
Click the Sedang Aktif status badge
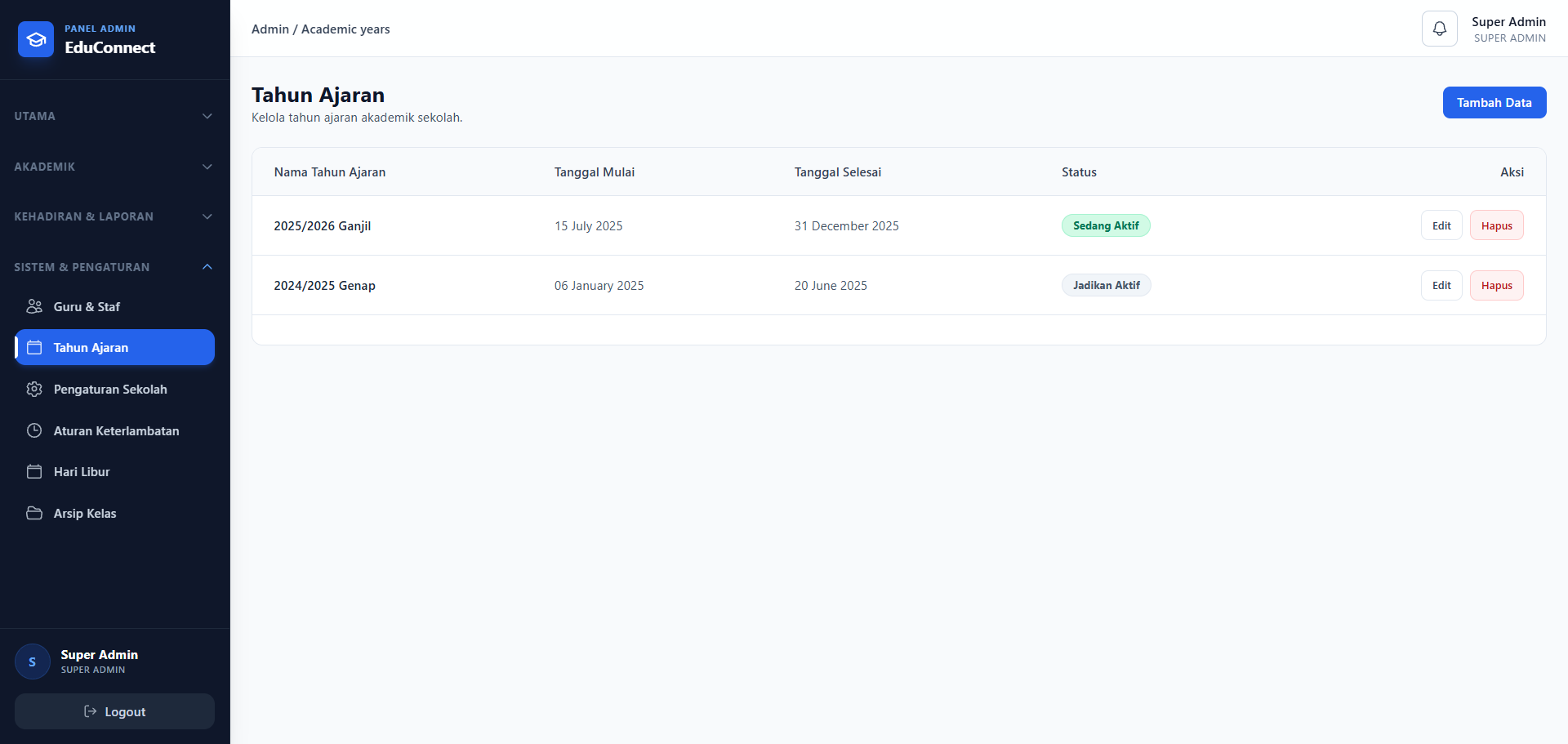(1106, 225)
